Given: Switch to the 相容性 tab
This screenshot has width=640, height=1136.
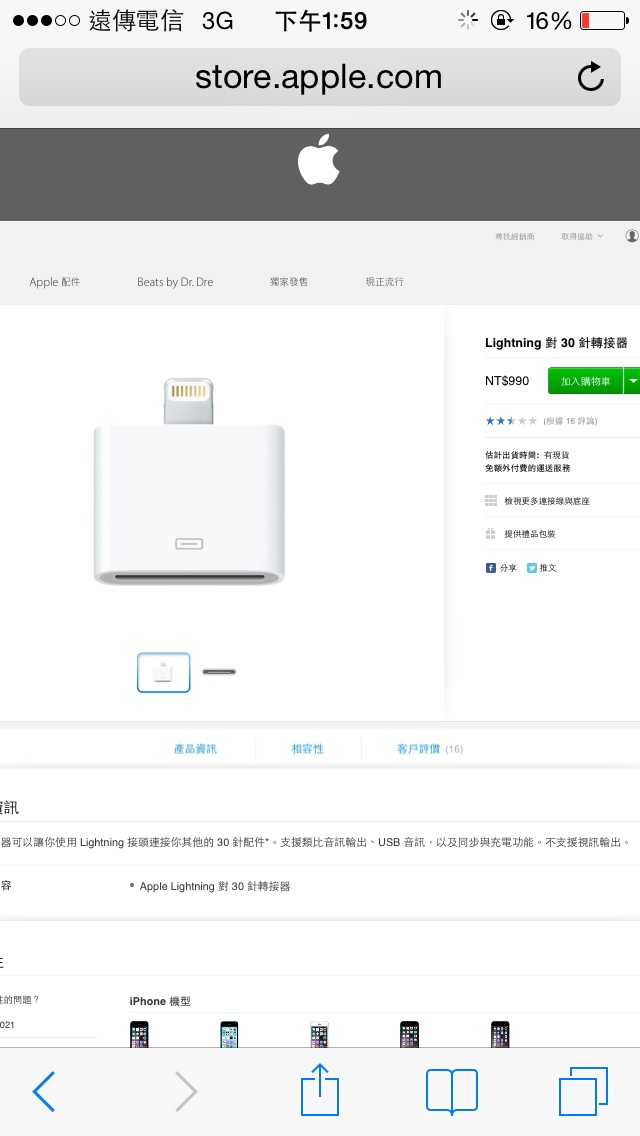Looking at the screenshot, I should tap(307, 748).
